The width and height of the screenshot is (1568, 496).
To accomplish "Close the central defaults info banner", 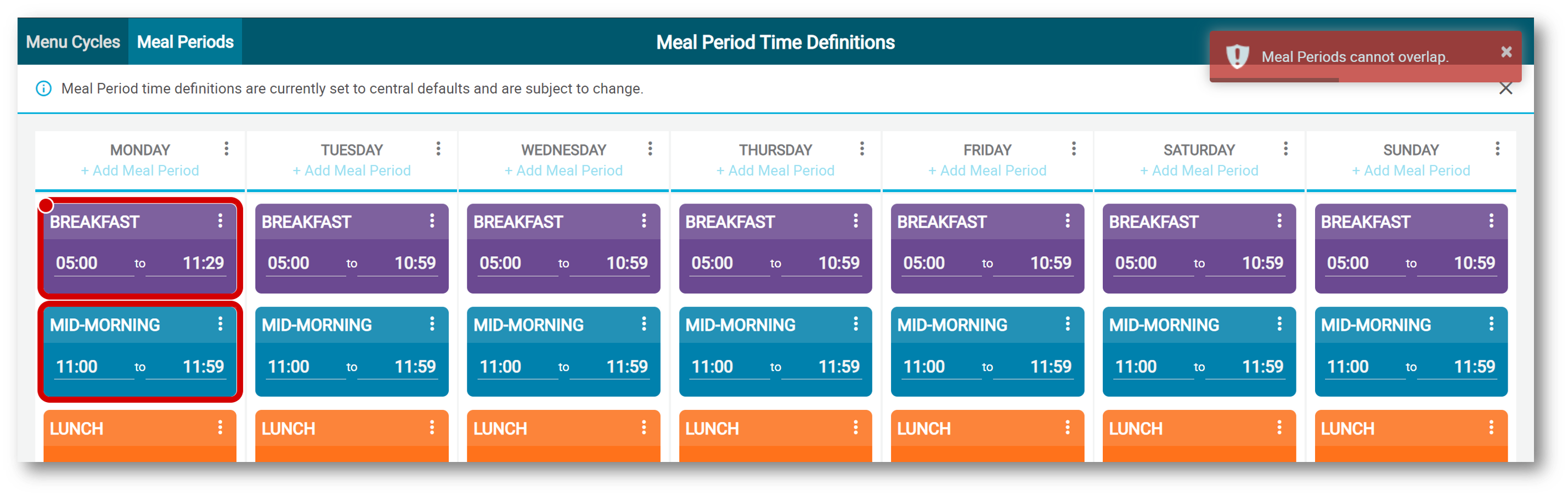I will (x=1506, y=88).
